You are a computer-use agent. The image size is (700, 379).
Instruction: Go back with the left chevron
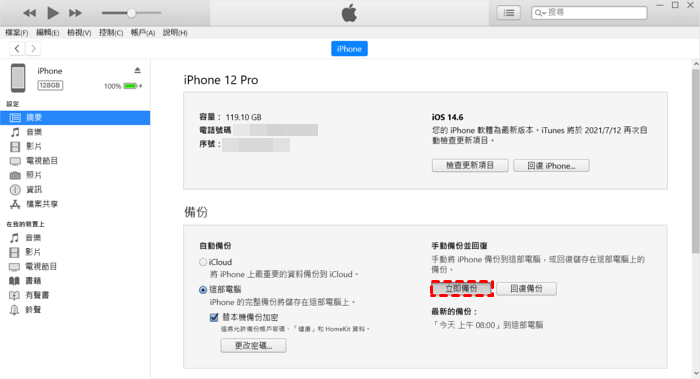[17, 48]
